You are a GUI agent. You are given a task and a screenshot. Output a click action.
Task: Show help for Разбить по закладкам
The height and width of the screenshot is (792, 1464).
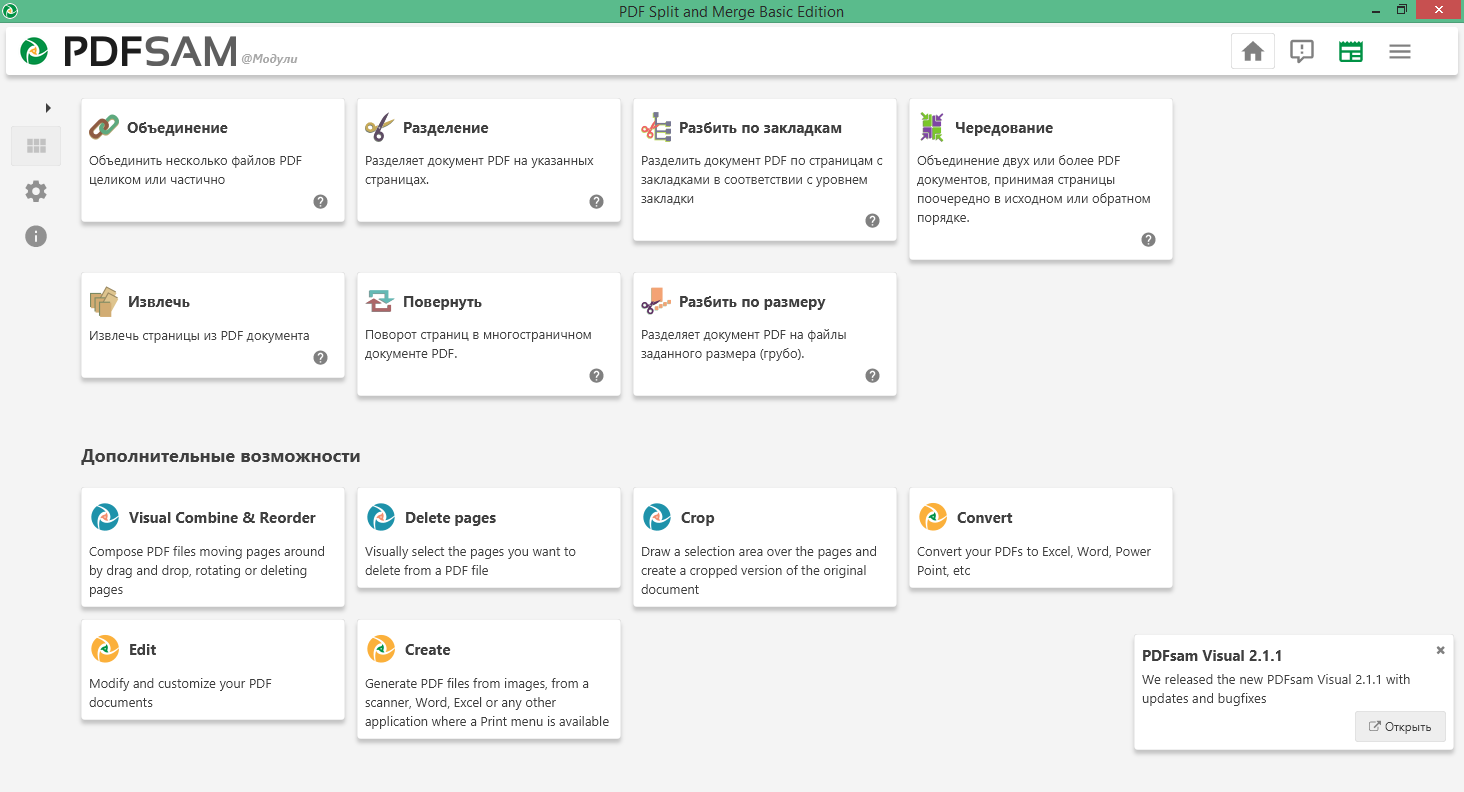coord(872,221)
